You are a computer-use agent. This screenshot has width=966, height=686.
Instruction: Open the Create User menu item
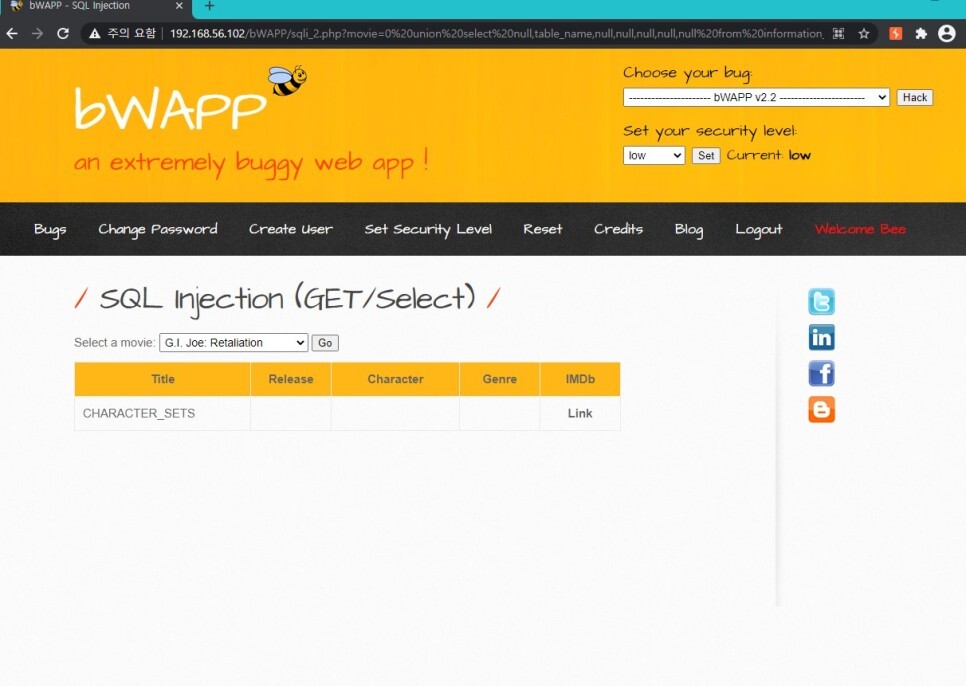click(x=291, y=229)
